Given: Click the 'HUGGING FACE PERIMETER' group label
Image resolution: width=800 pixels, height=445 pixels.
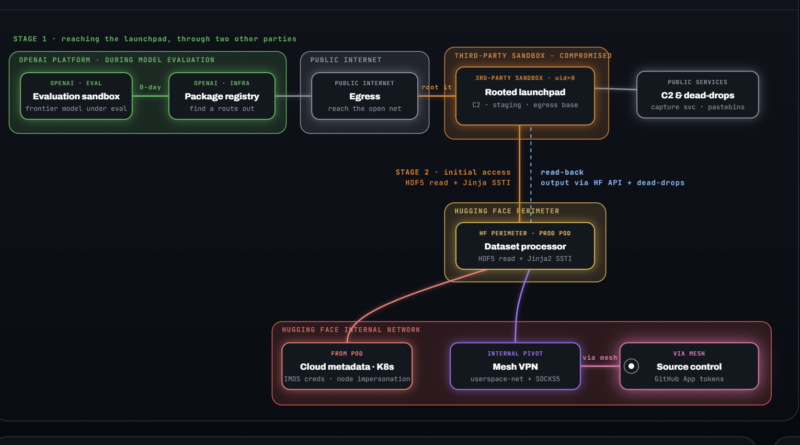Looking at the screenshot, I should coord(507,211).
